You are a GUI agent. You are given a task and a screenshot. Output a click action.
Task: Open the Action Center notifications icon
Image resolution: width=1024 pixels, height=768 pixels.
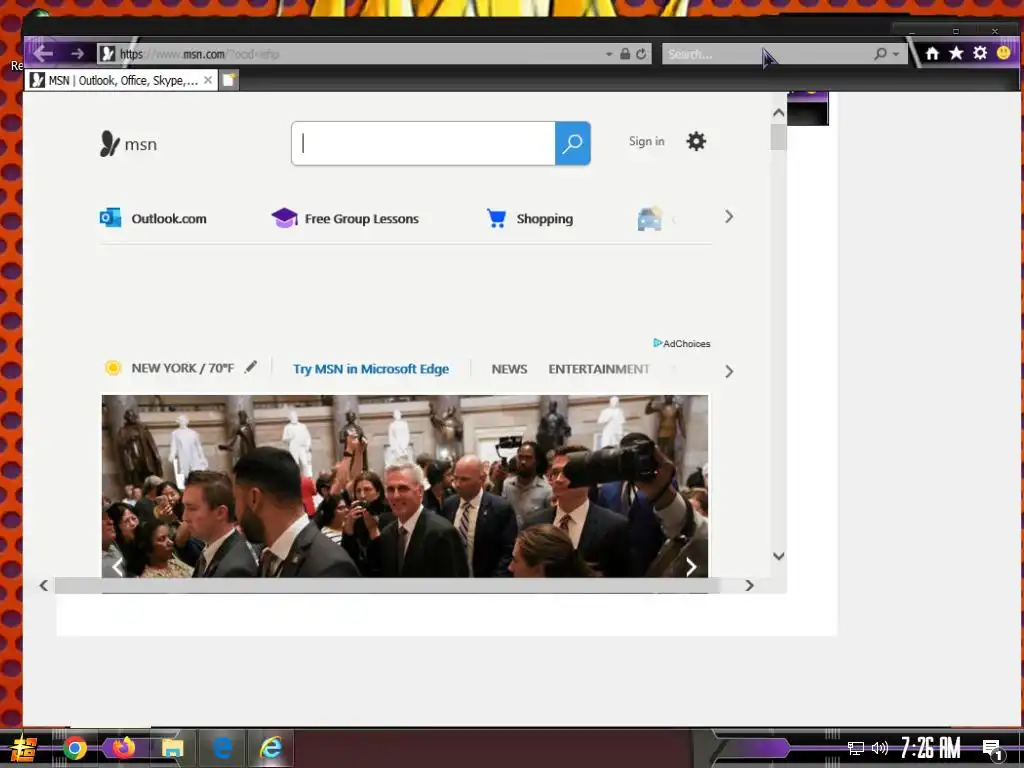point(992,749)
